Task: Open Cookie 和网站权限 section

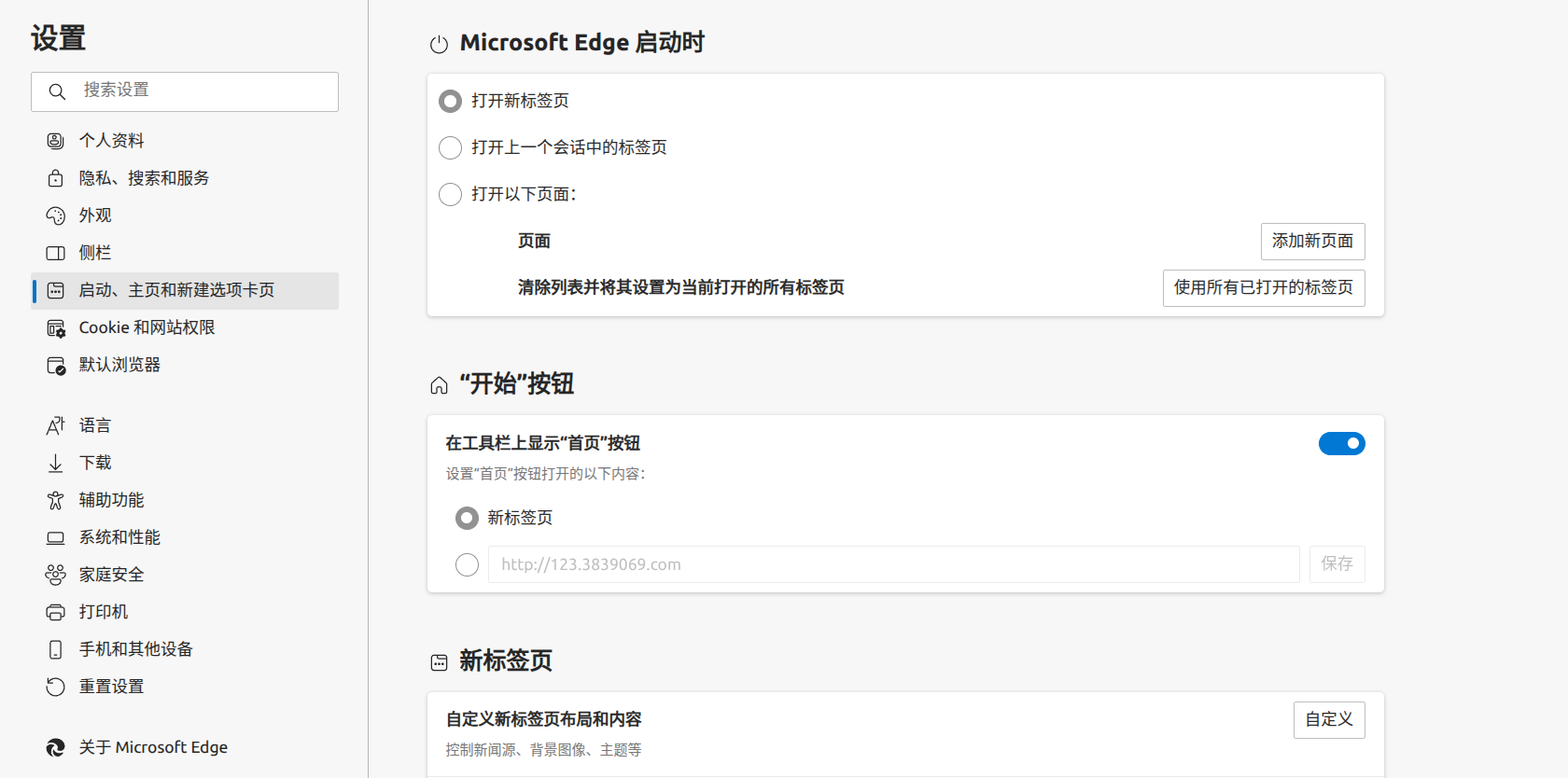Action: click(185, 327)
